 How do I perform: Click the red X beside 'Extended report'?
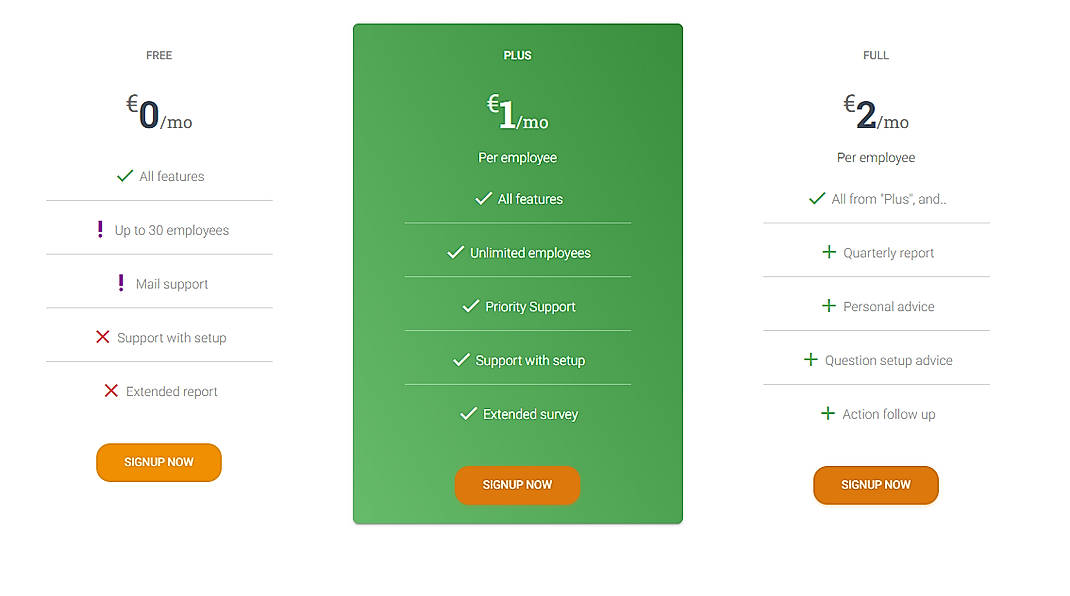(x=110, y=391)
